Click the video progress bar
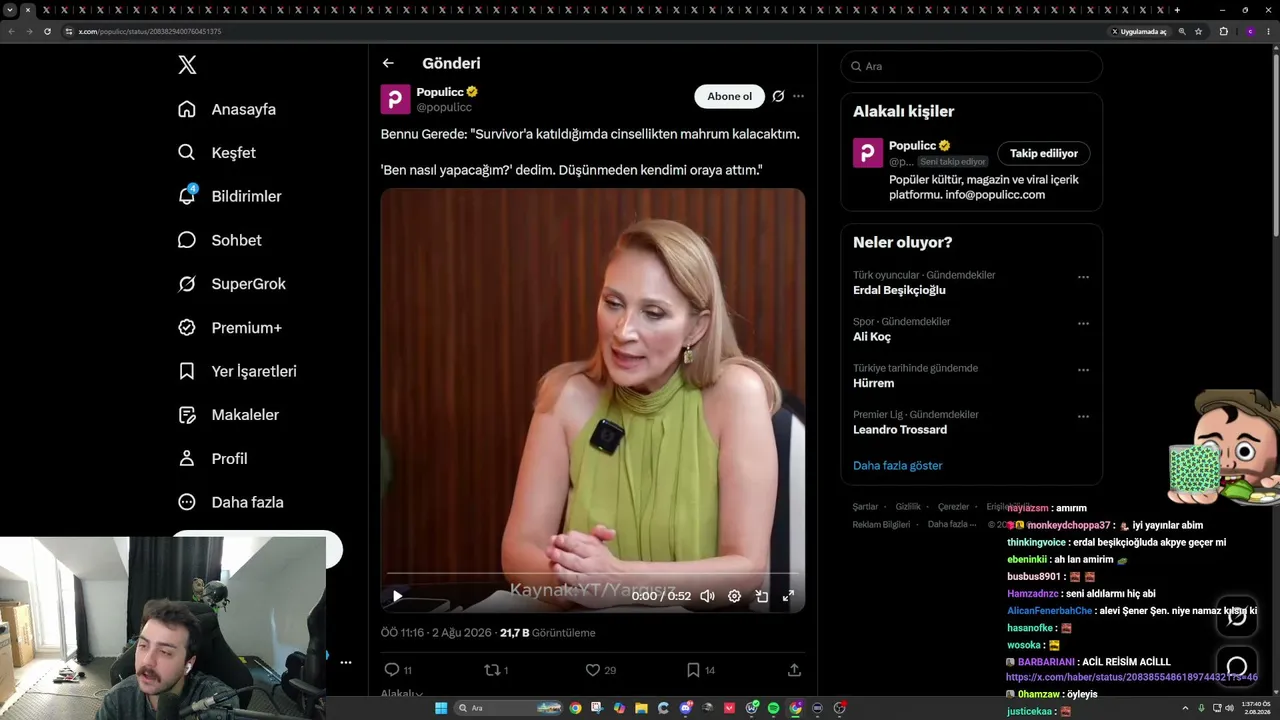The image size is (1280, 720). 593,574
